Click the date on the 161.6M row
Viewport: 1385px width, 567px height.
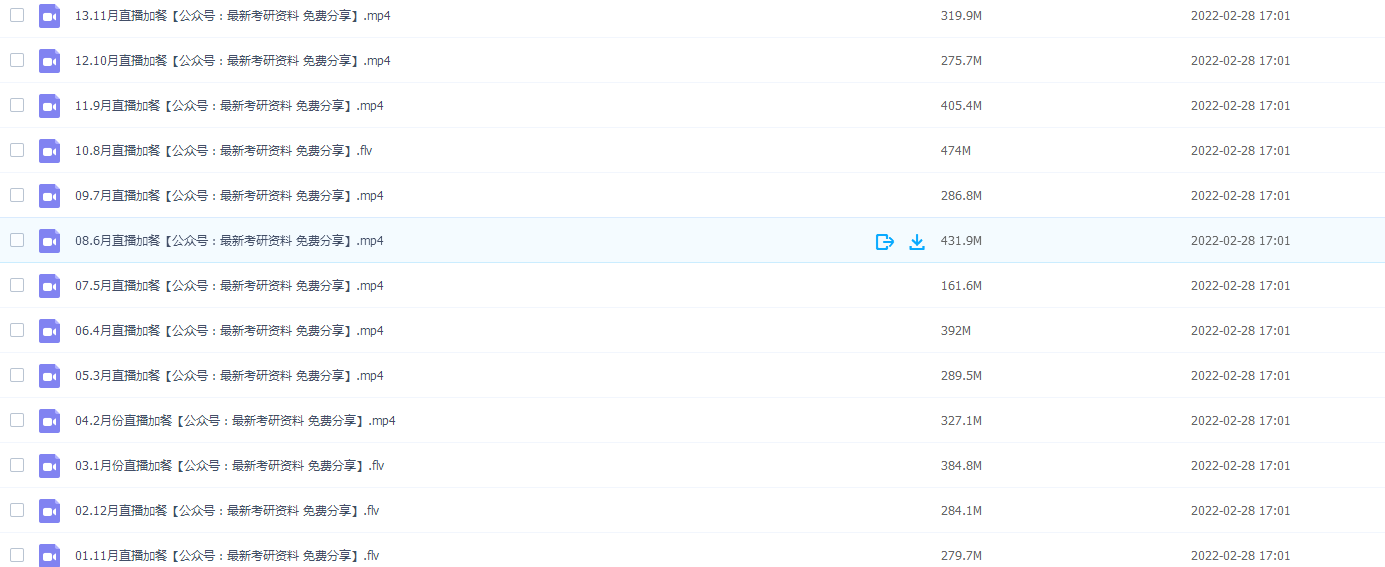[x=1240, y=286]
